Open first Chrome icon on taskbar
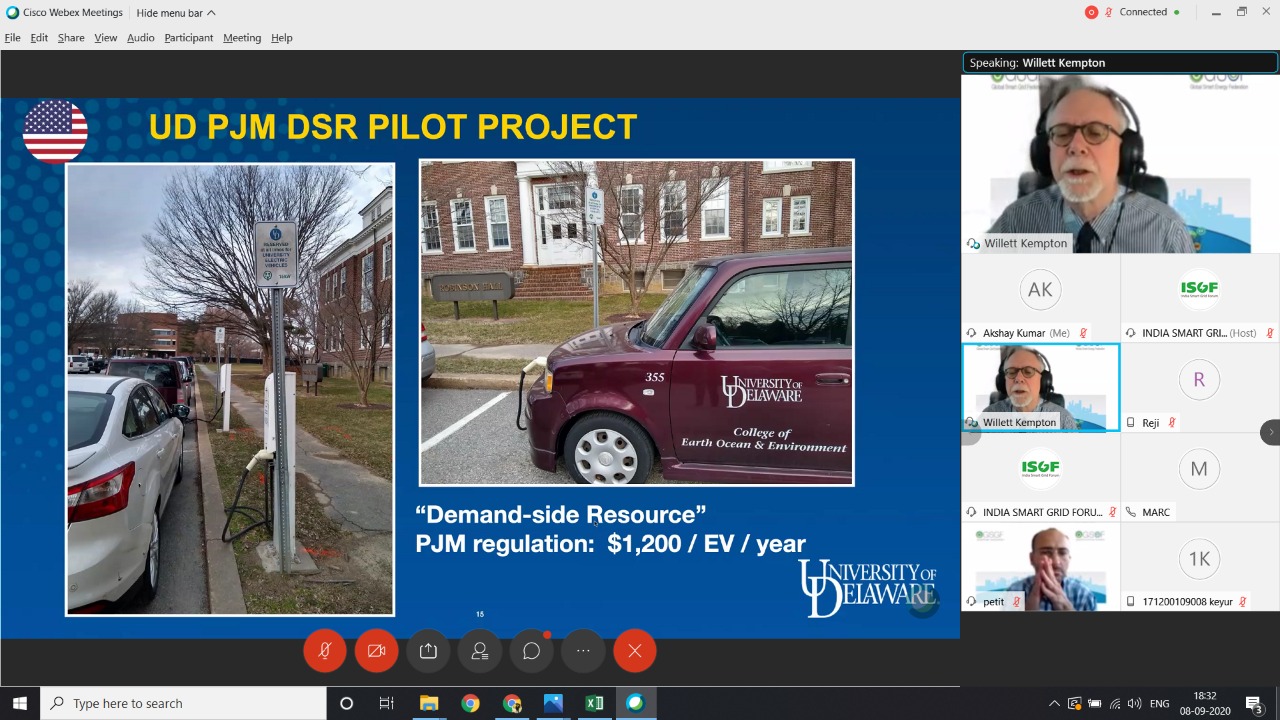The width and height of the screenshot is (1280, 720). (x=470, y=703)
